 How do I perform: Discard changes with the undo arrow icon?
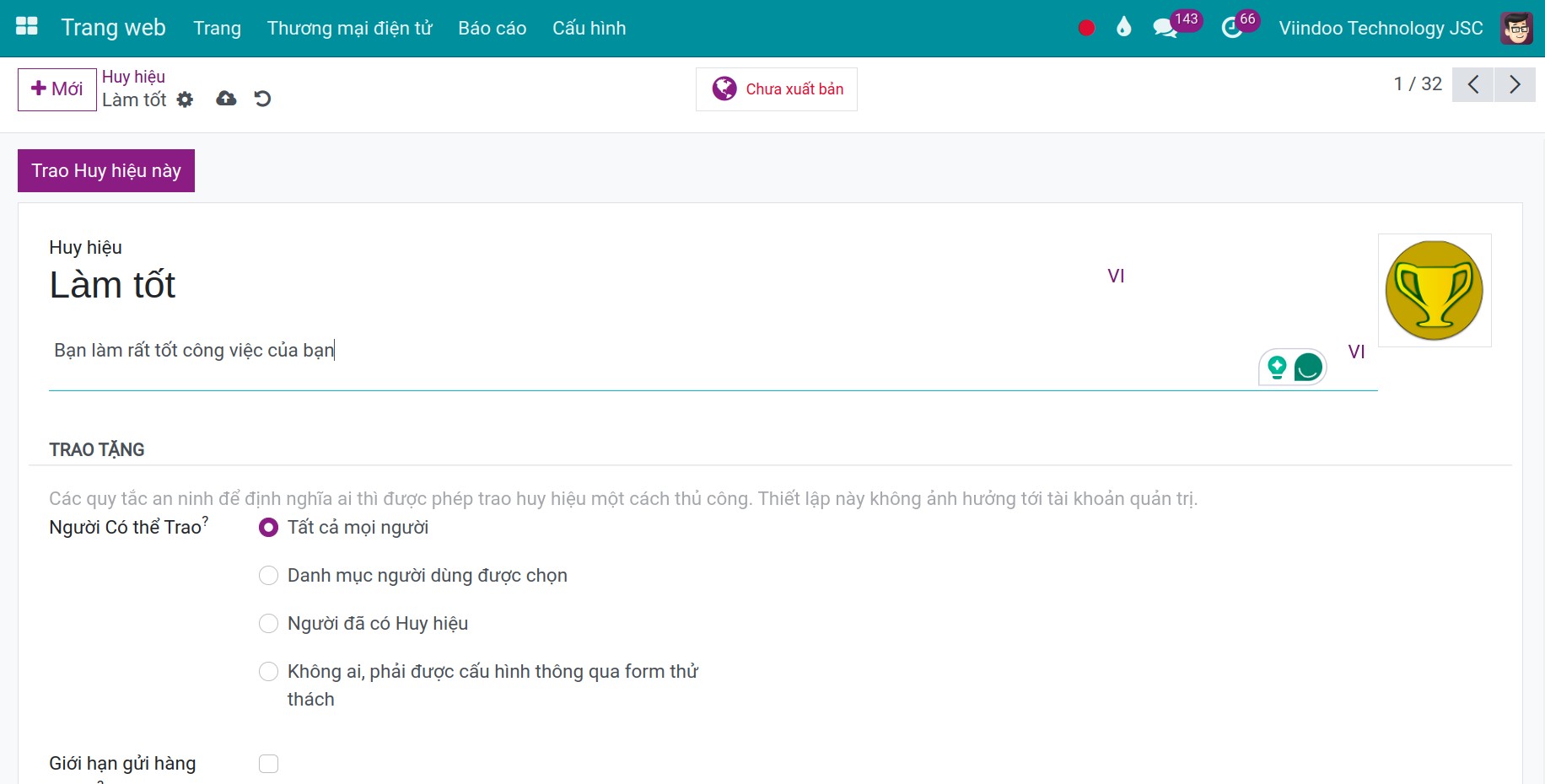[x=262, y=99]
